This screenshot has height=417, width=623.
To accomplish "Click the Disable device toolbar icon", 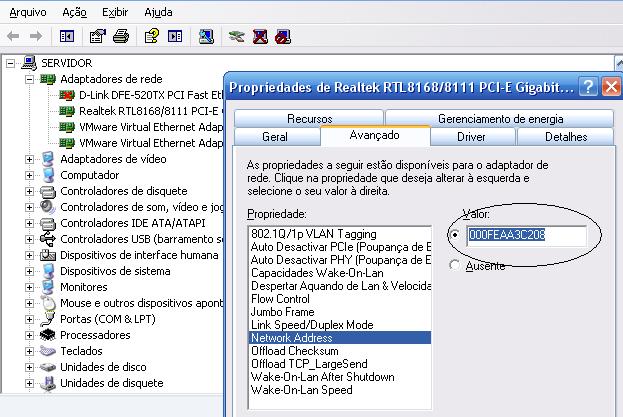I will (x=283, y=37).
